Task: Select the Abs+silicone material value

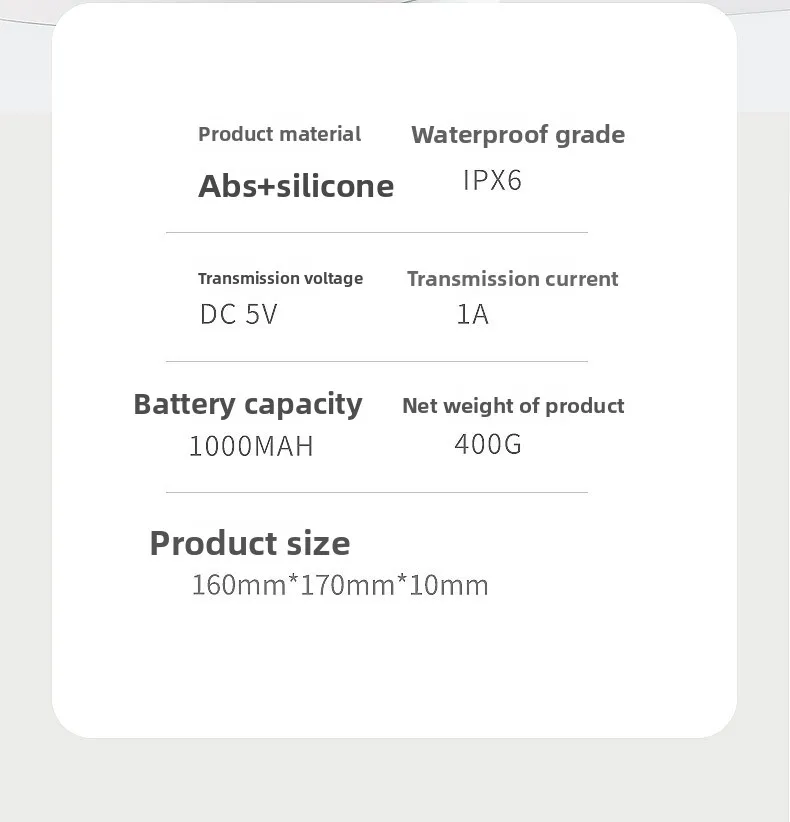Action: coord(296,186)
